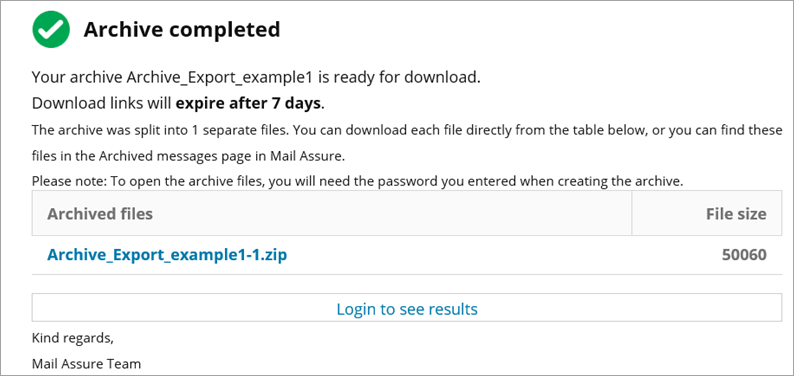
Task: Click the password note paragraph
Action: coord(358,181)
